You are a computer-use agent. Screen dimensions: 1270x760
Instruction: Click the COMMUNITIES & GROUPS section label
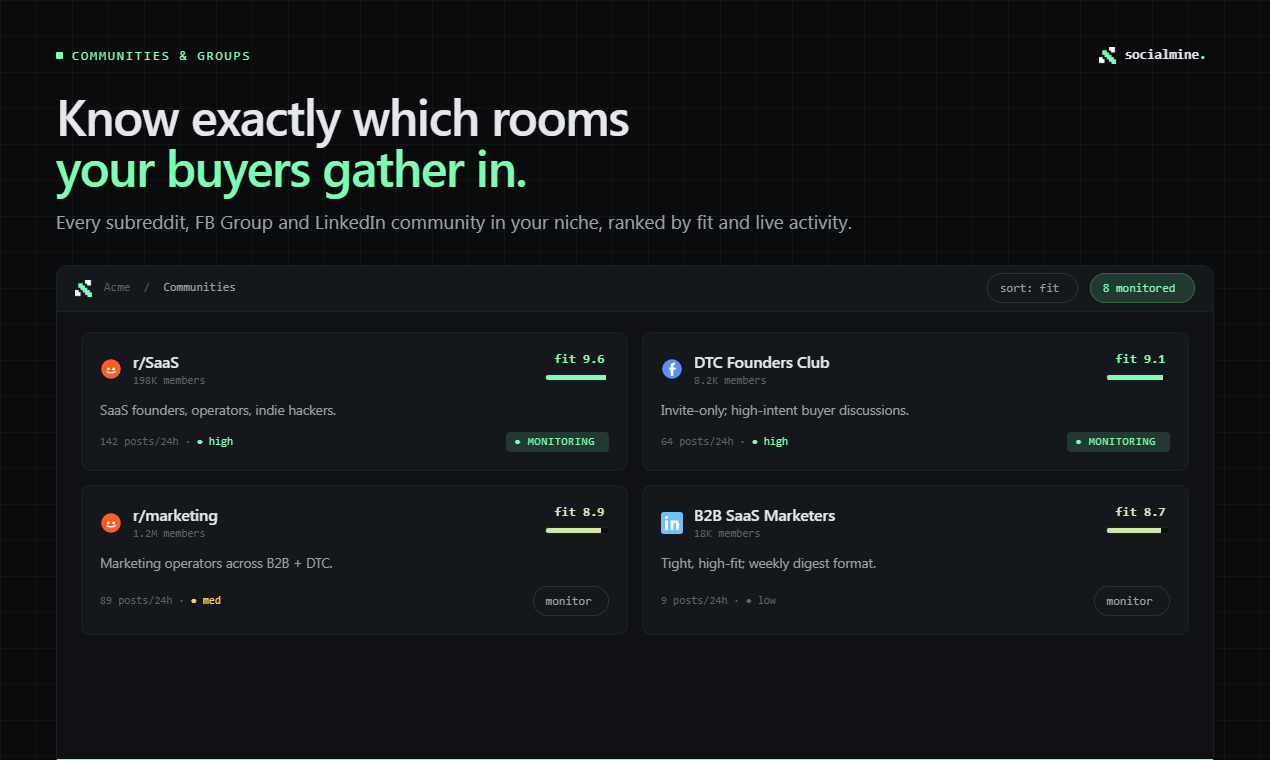(161, 56)
